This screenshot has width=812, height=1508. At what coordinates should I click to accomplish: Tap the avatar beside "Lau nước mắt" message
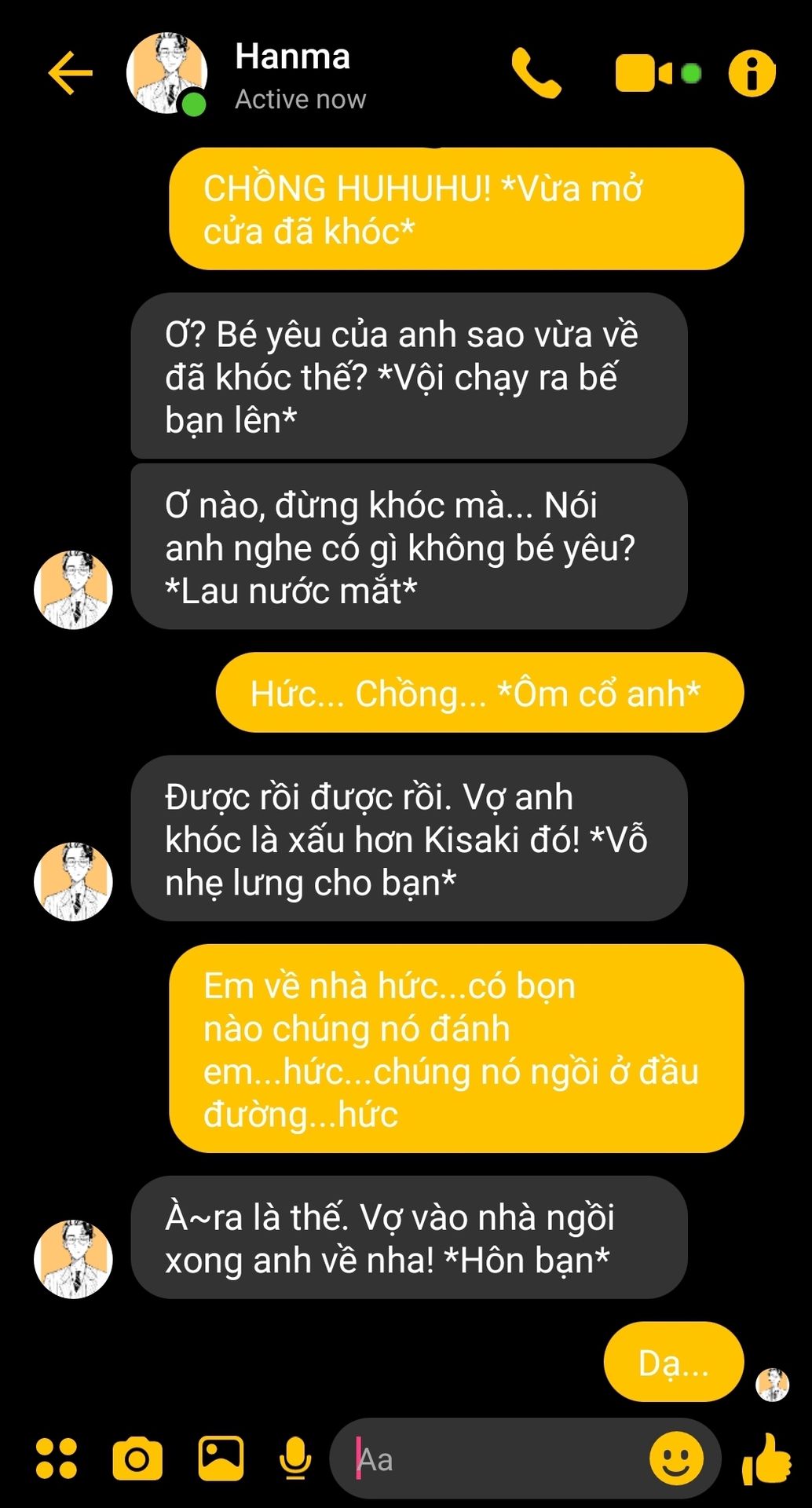pyautogui.click(x=73, y=590)
